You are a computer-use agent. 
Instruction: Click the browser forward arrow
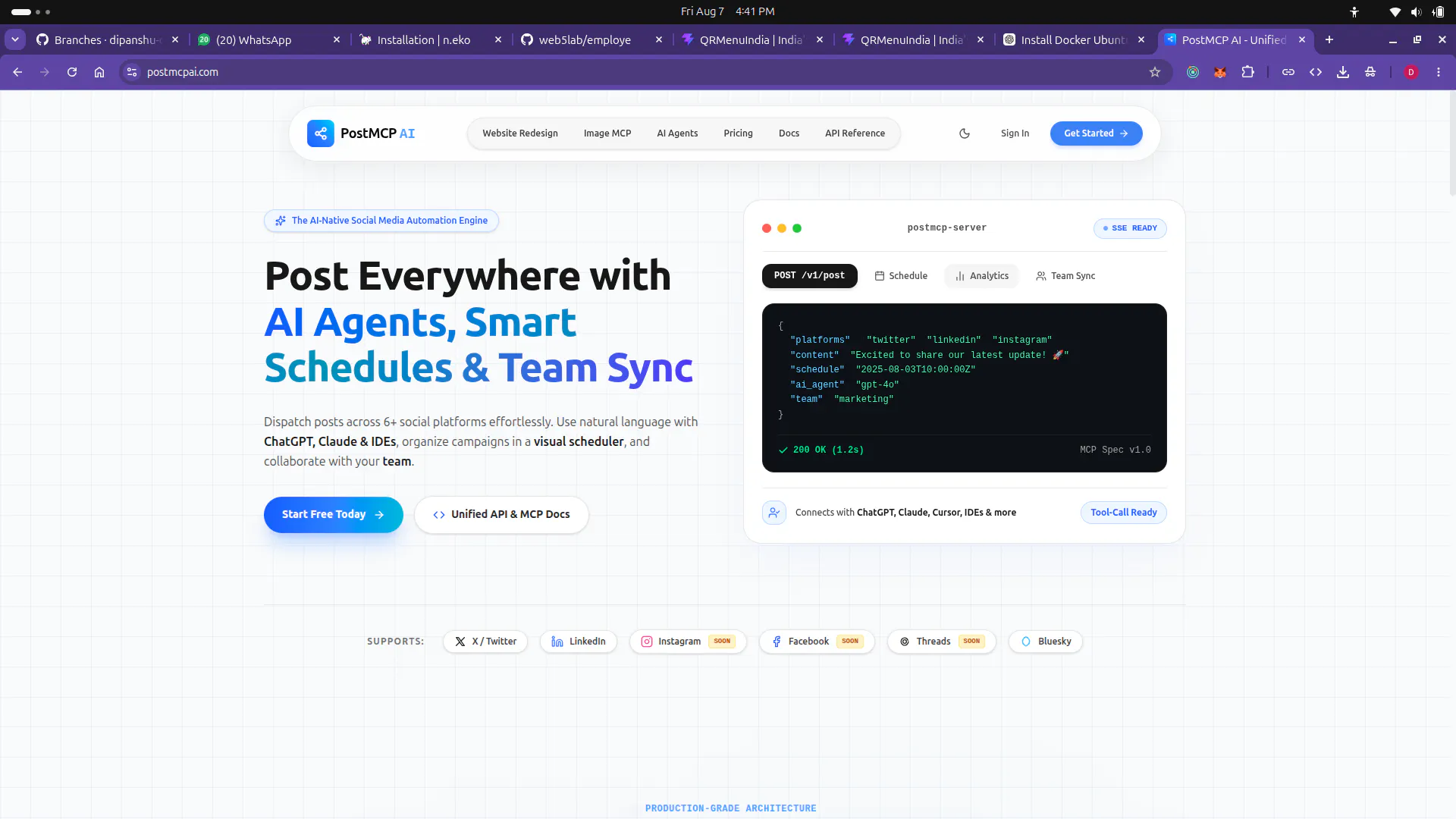[x=45, y=72]
